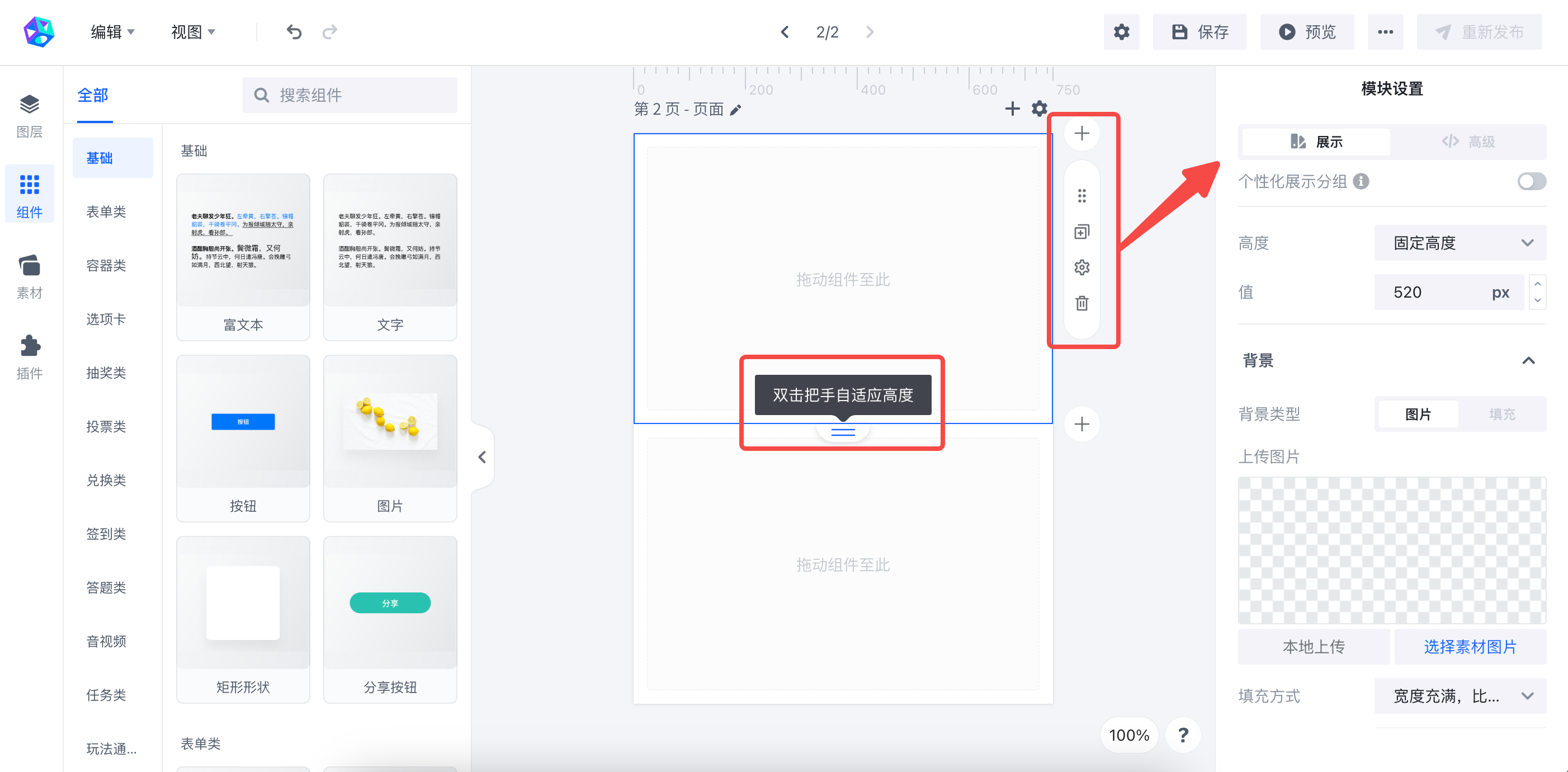1568x772 pixels.
Task: Open help question mark button
Action: pos(1183,735)
